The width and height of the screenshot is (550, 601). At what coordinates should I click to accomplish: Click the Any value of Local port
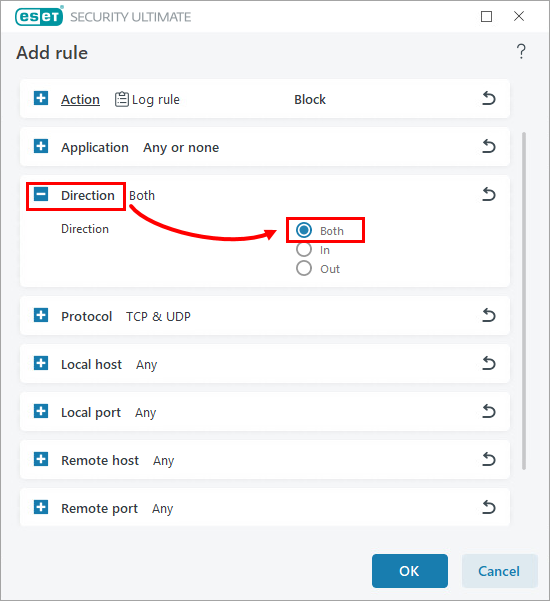(146, 413)
